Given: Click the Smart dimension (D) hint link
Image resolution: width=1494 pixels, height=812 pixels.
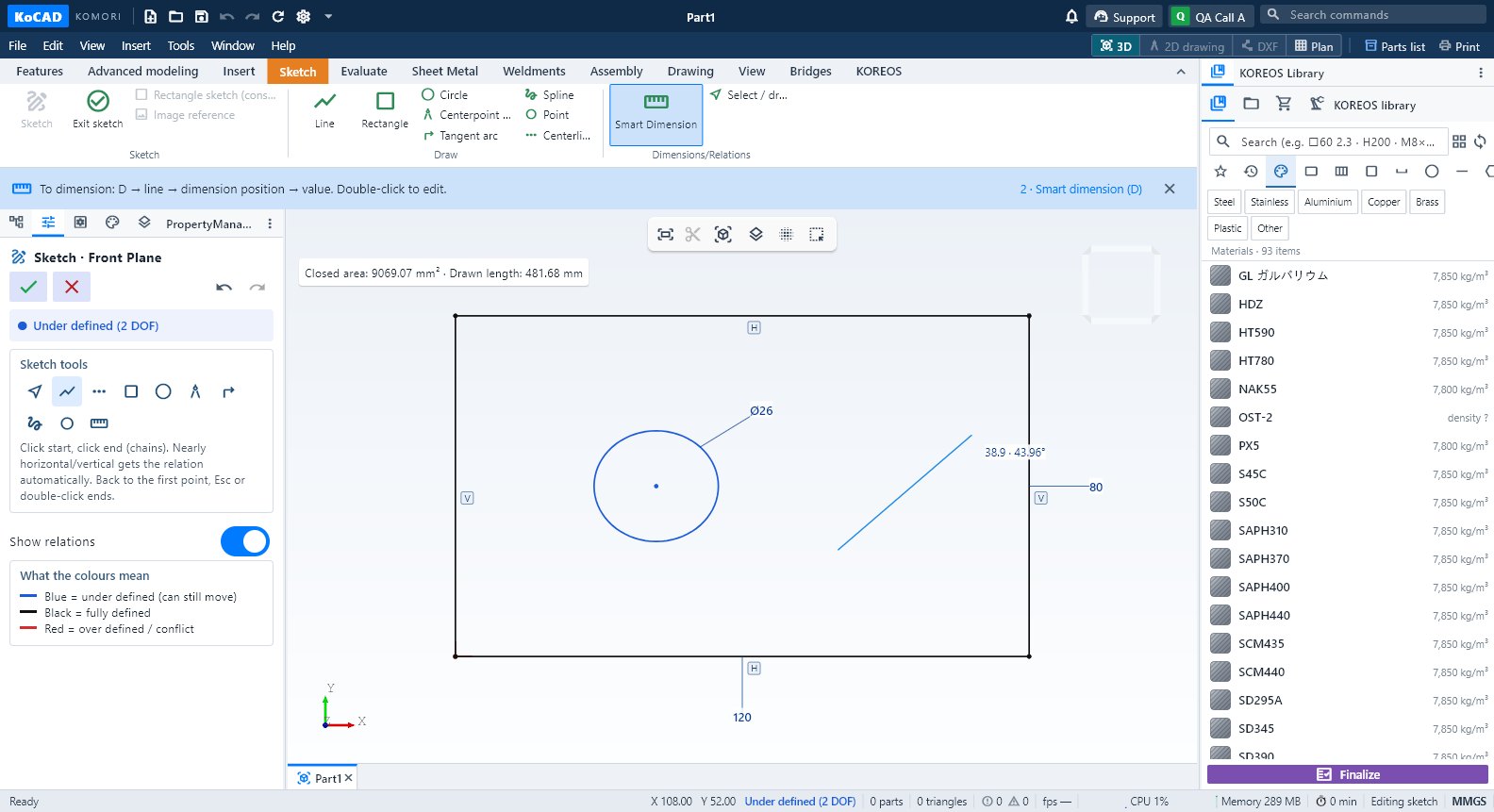Looking at the screenshot, I should pyautogui.click(x=1081, y=189).
